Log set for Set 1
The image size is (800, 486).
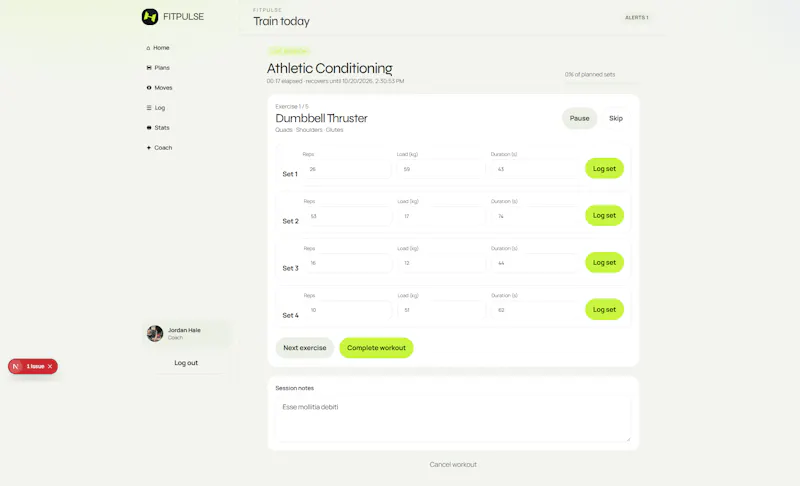tap(604, 168)
